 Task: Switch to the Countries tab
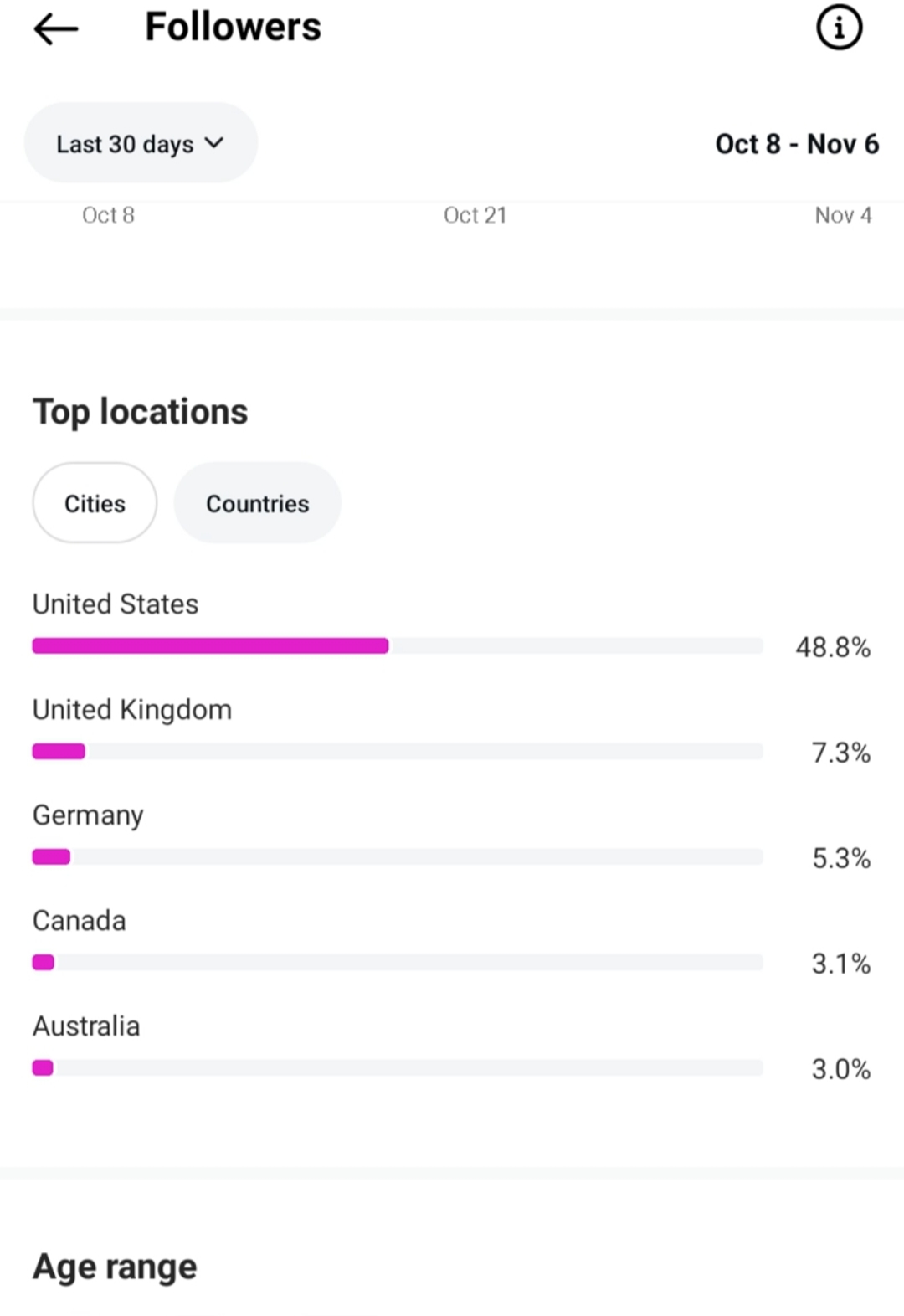pos(257,503)
